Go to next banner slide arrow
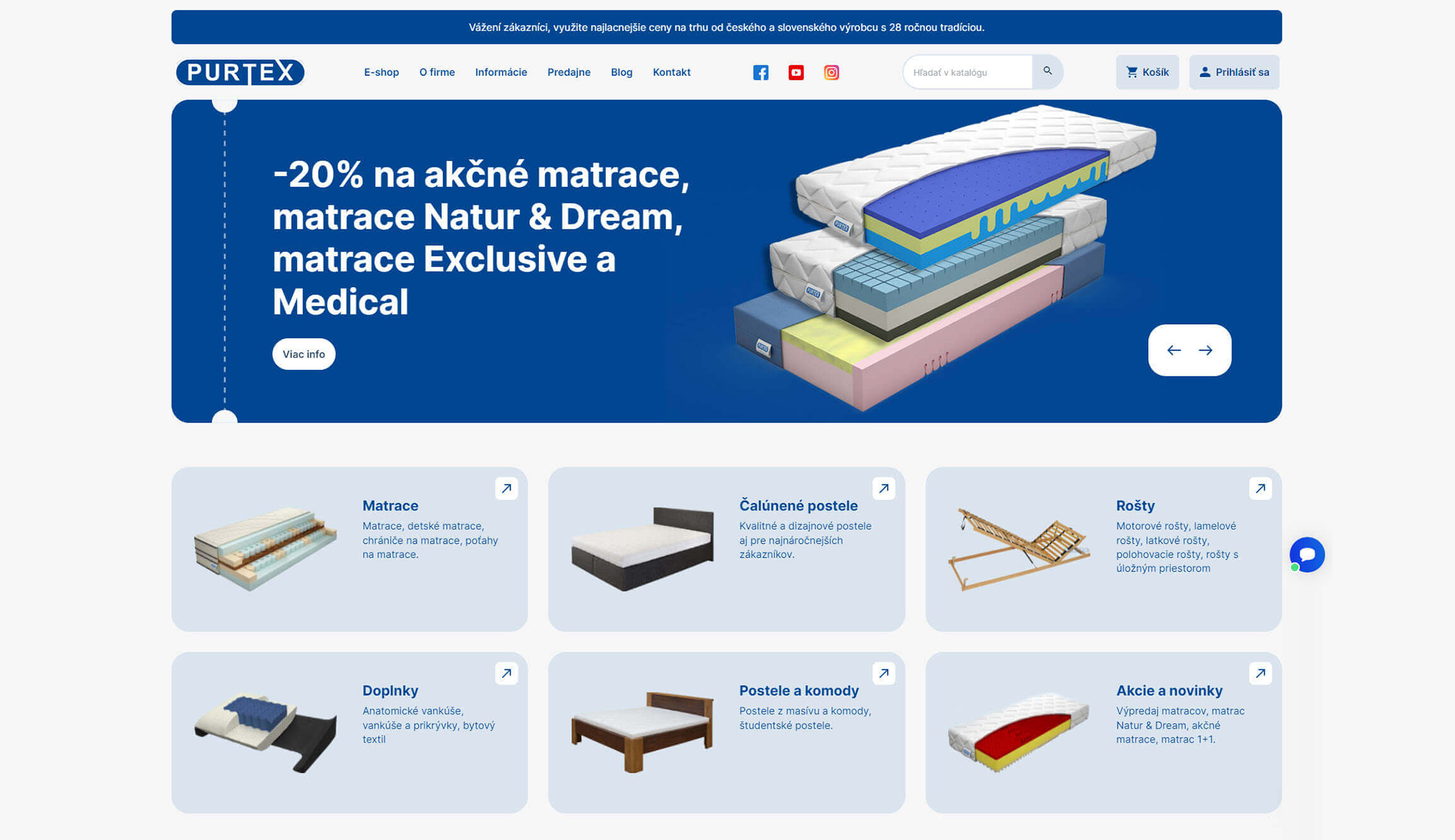 click(1206, 351)
